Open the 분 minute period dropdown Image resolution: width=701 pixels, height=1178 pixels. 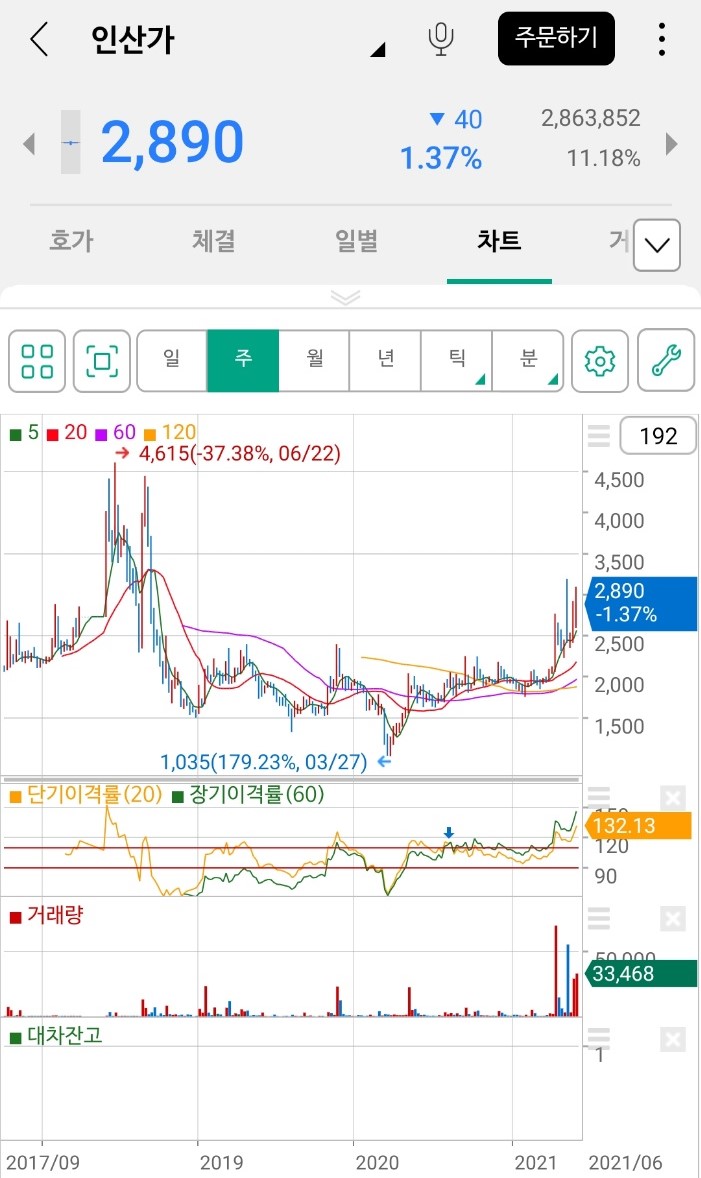pos(528,361)
